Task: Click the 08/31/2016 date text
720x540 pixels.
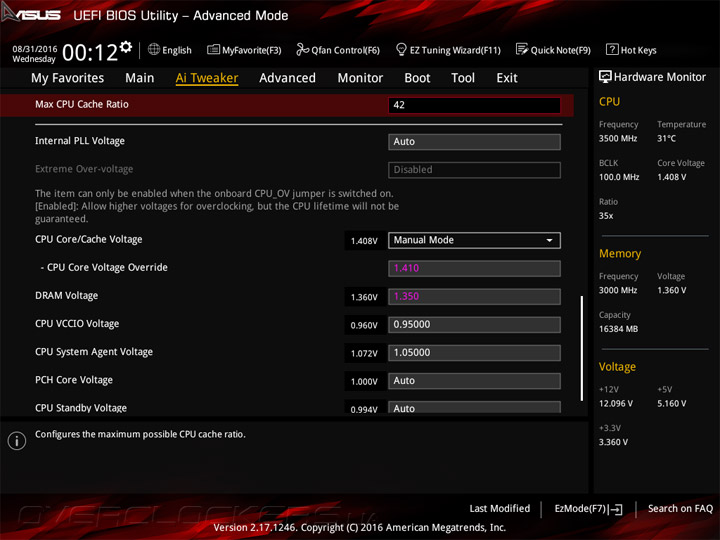Action: tap(35, 49)
